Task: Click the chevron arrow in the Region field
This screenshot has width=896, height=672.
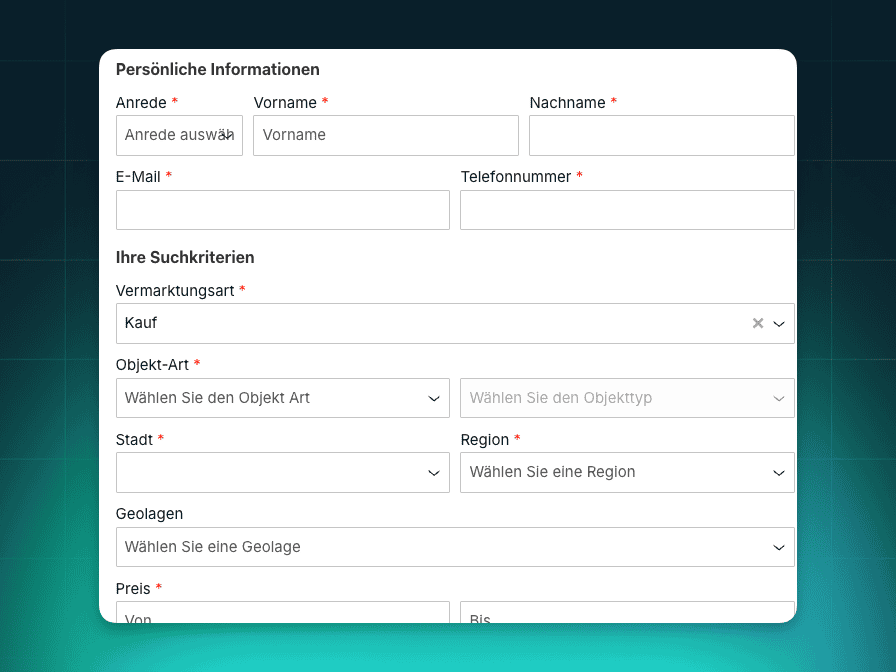Action: pos(779,472)
